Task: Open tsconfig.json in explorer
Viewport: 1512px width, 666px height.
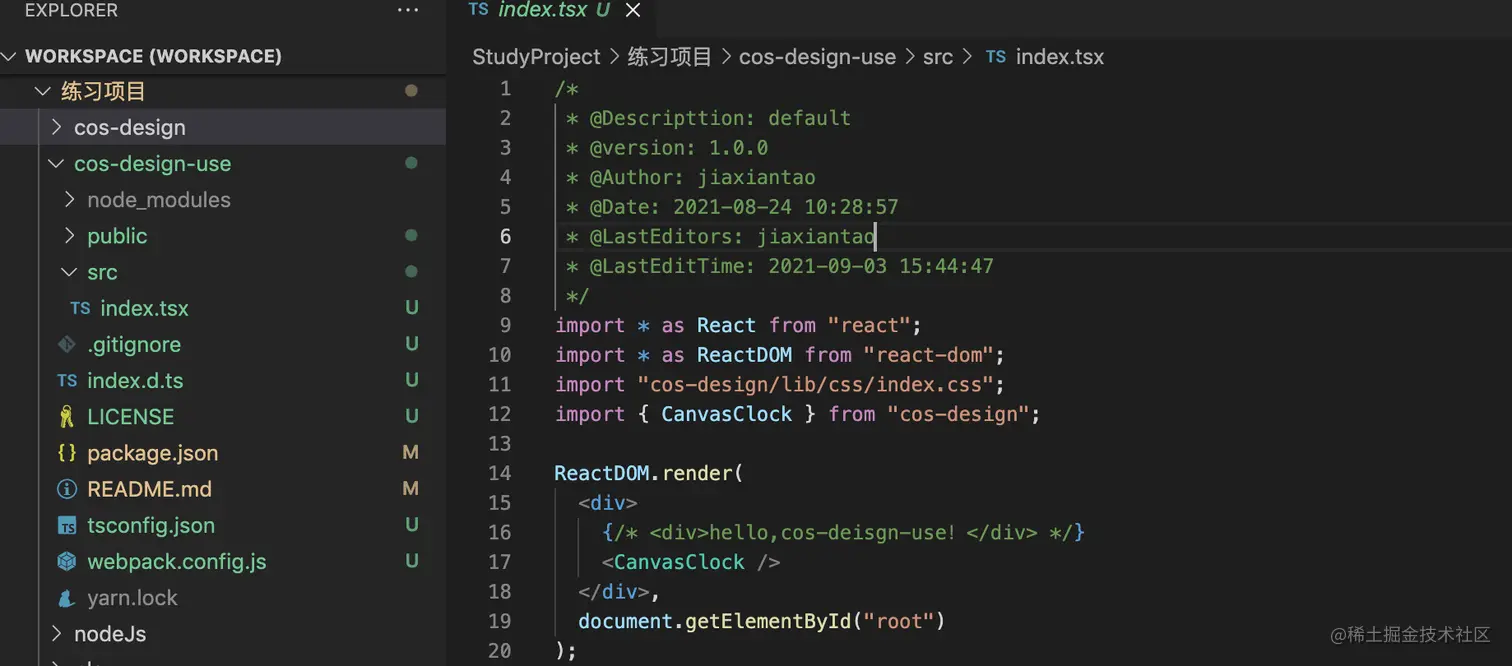Action: coord(151,525)
